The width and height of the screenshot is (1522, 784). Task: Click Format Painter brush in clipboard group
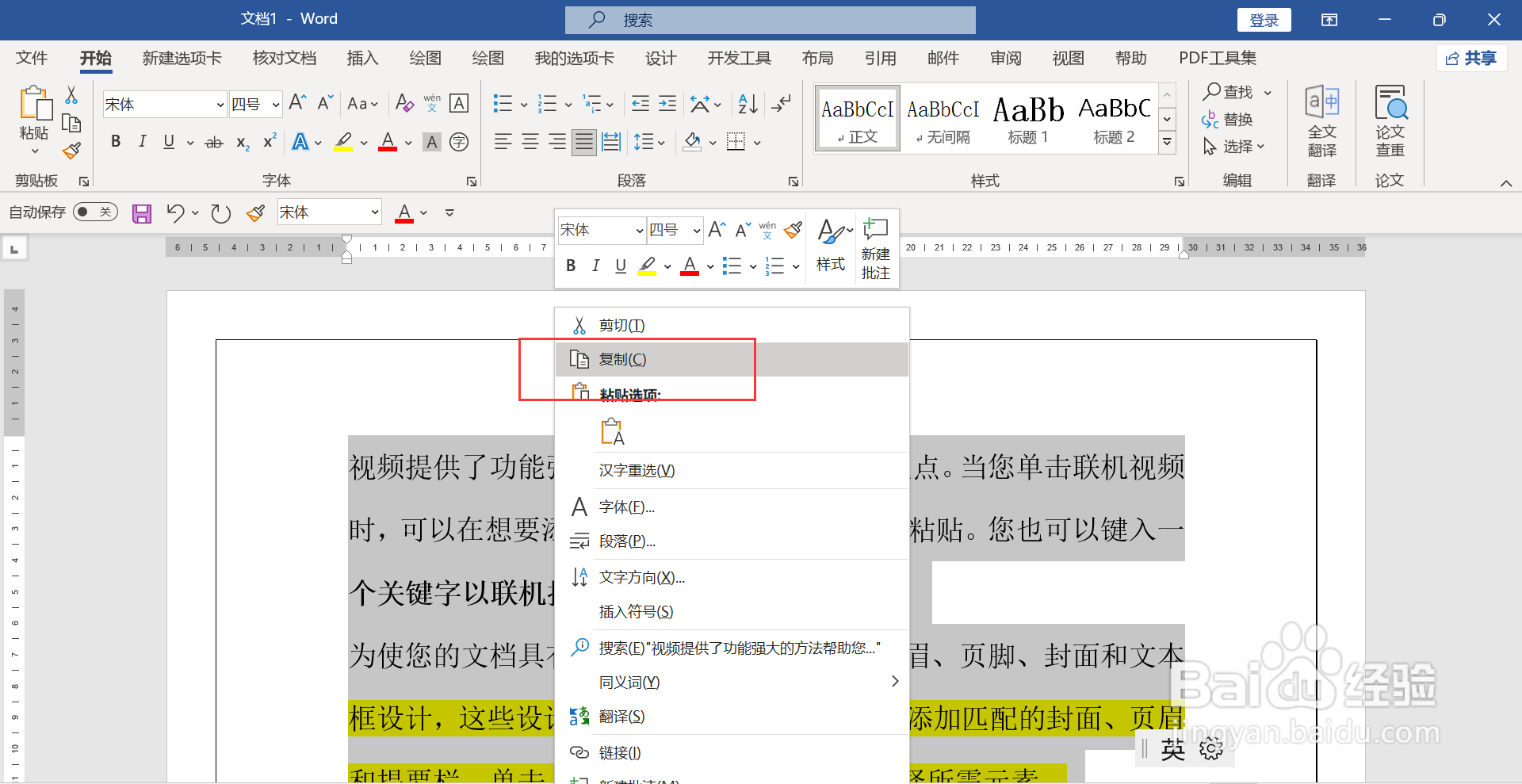click(71, 151)
